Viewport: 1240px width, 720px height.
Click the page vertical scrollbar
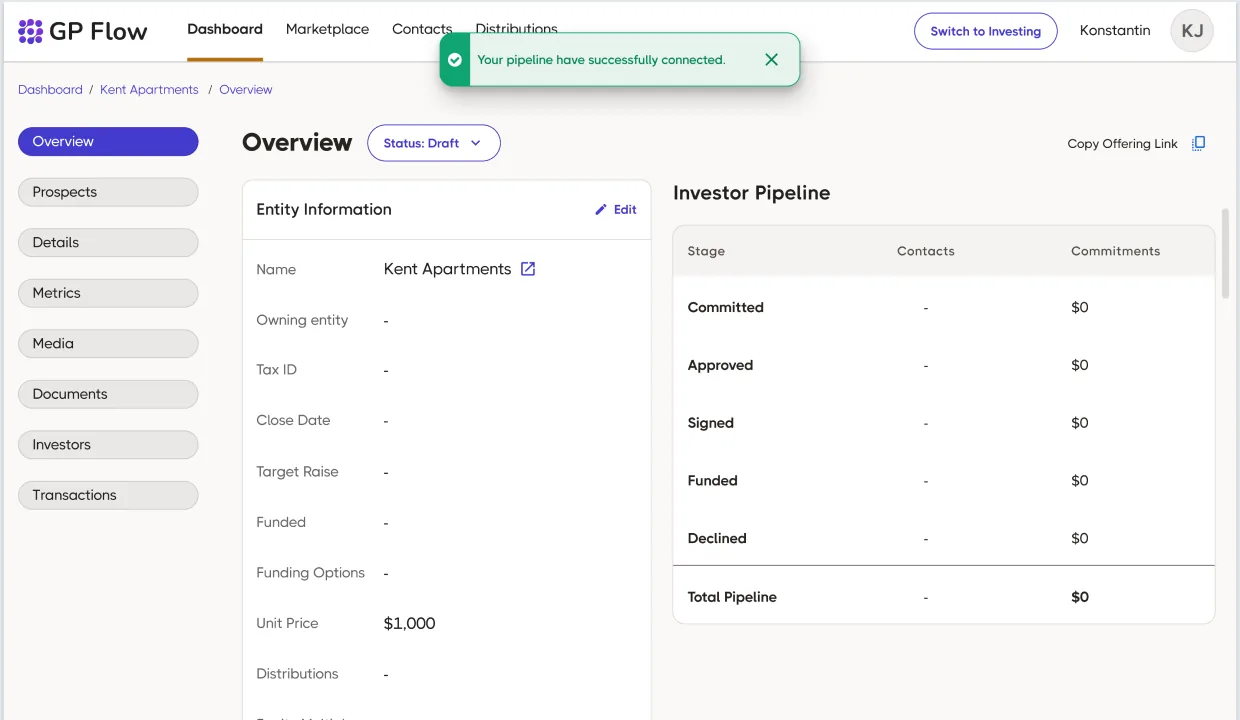point(1226,254)
